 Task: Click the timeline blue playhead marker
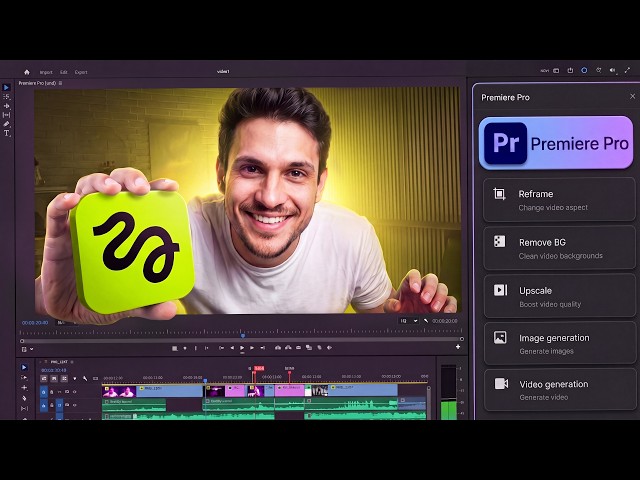[x=205, y=381]
